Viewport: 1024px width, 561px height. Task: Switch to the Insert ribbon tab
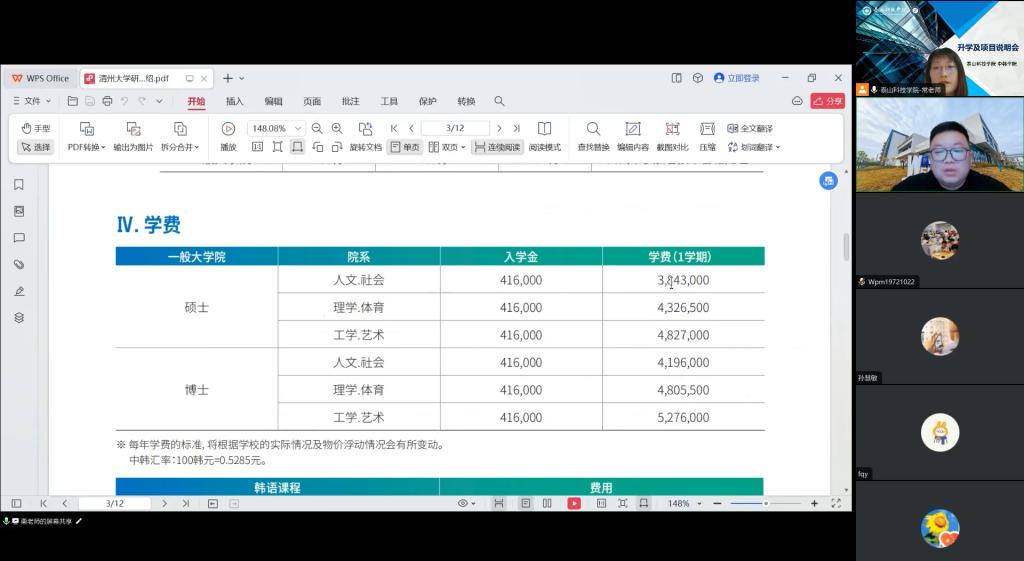pos(234,101)
